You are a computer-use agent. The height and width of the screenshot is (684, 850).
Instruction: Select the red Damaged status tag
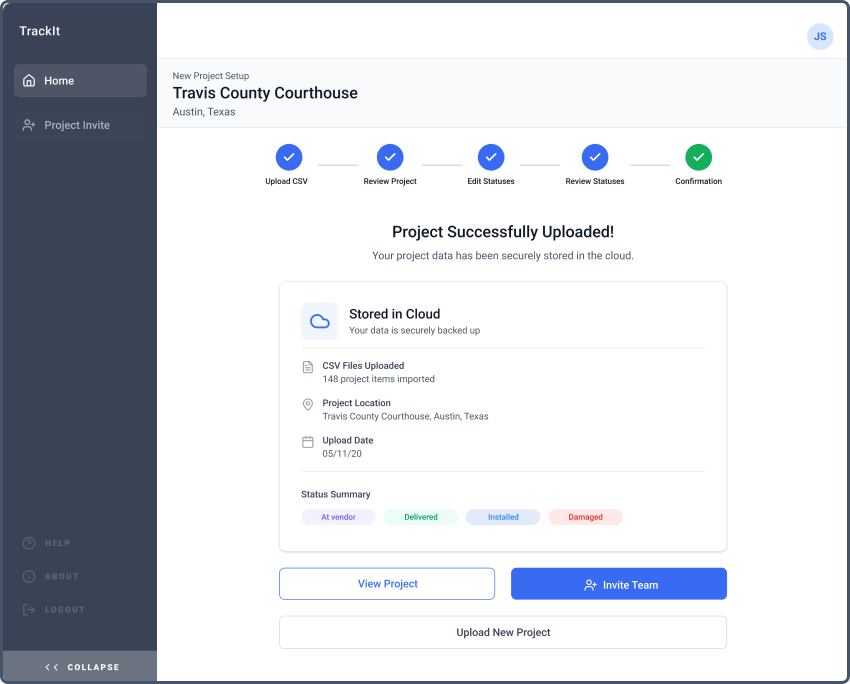(x=585, y=517)
